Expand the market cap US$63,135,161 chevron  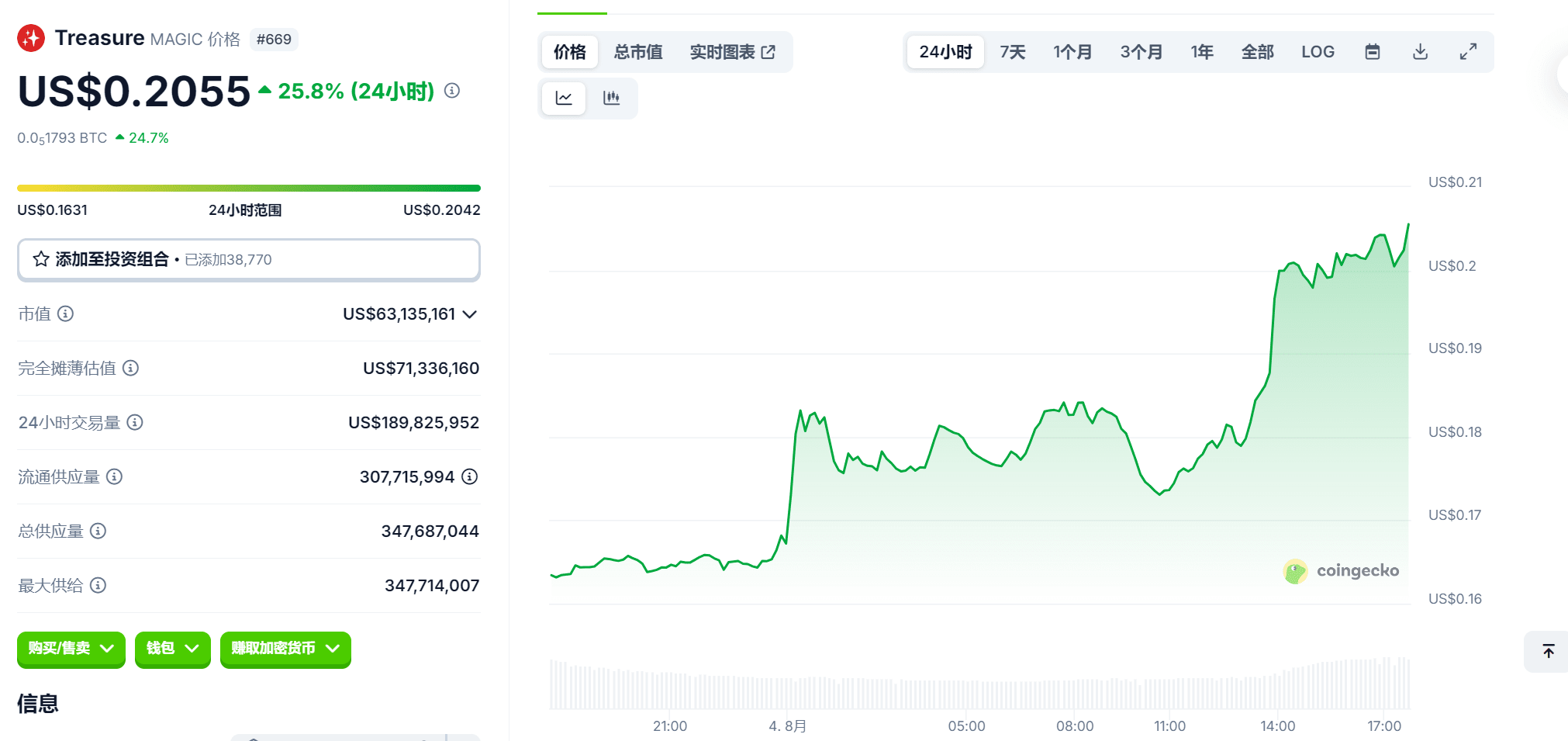click(470, 314)
